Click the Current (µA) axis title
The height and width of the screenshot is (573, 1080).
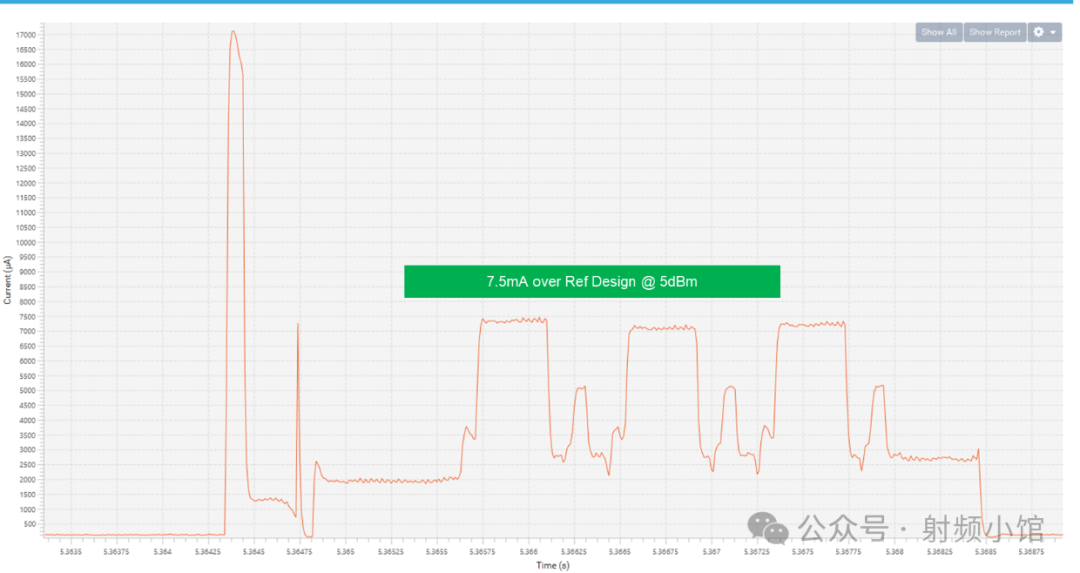pos(8,280)
